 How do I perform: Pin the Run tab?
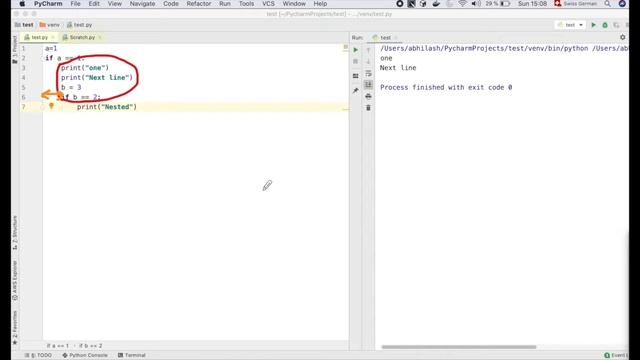tap(356, 90)
